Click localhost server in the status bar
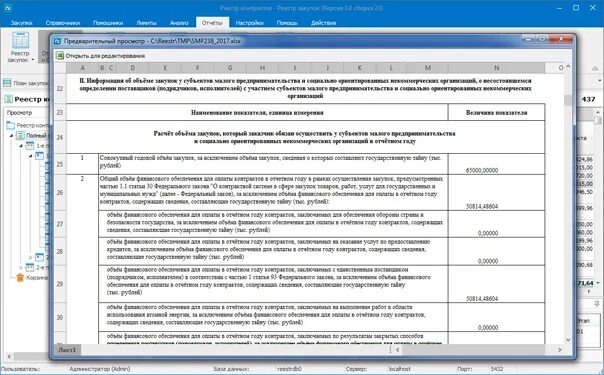 pyautogui.click(x=399, y=368)
